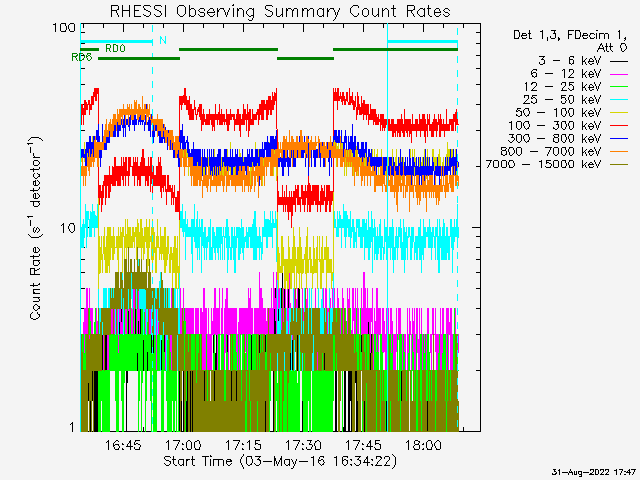Click the '100' y-axis tick label
Viewport: 640px width, 480px height.
pyautogui.click(x=64, y=28)
